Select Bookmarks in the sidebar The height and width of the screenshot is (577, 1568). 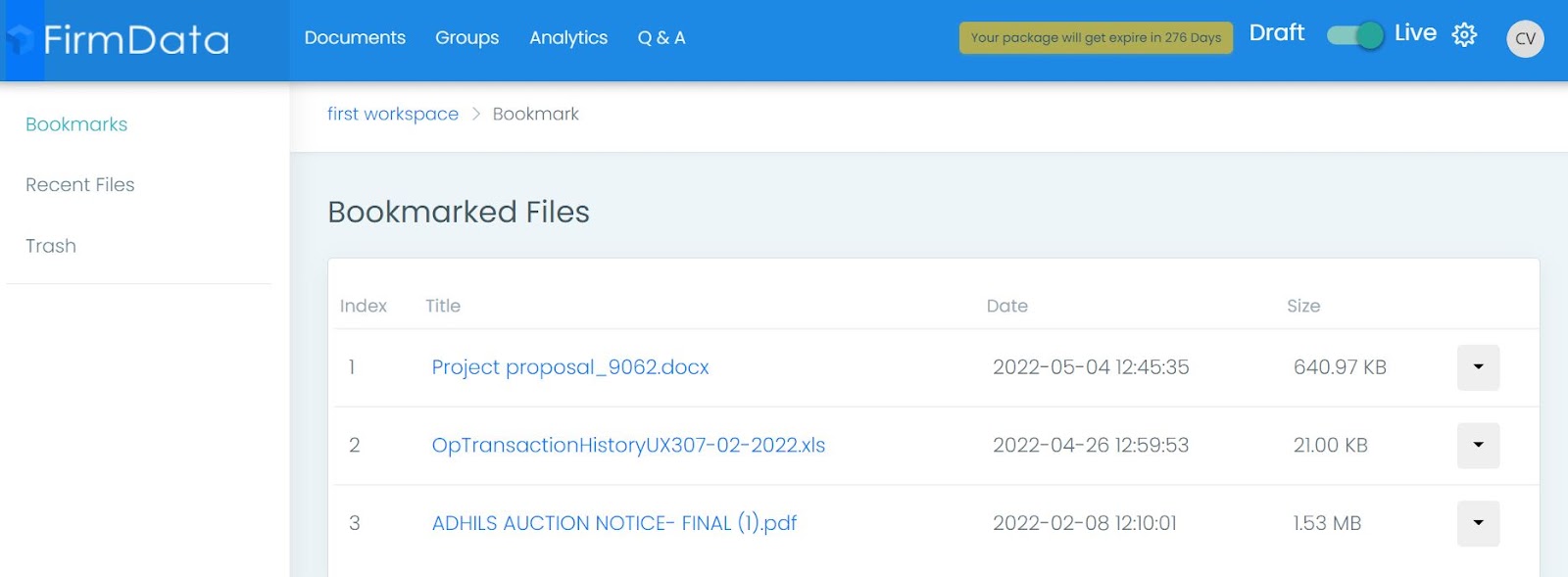tap(76, 124)
